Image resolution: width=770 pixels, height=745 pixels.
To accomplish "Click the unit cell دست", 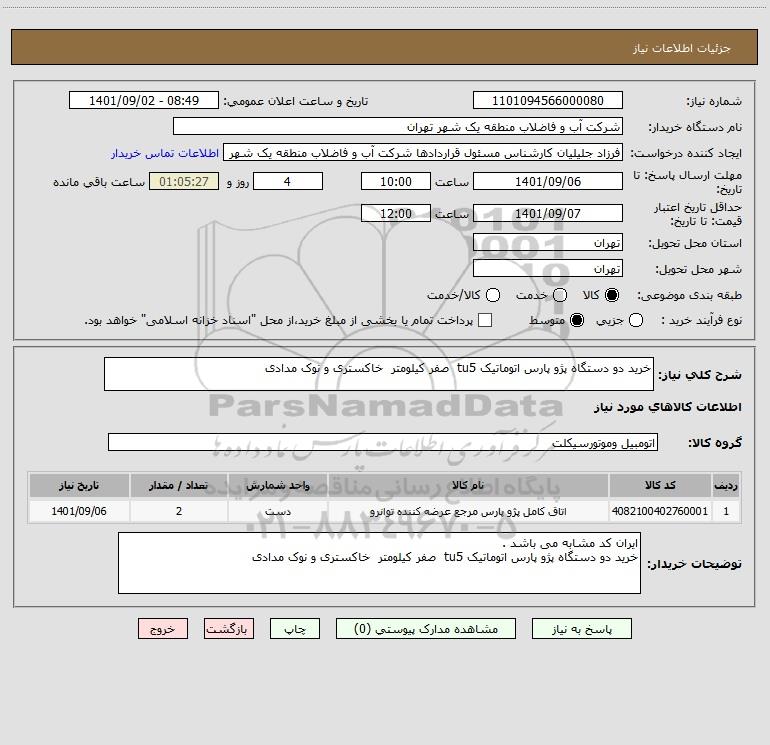I will (278, 511).
